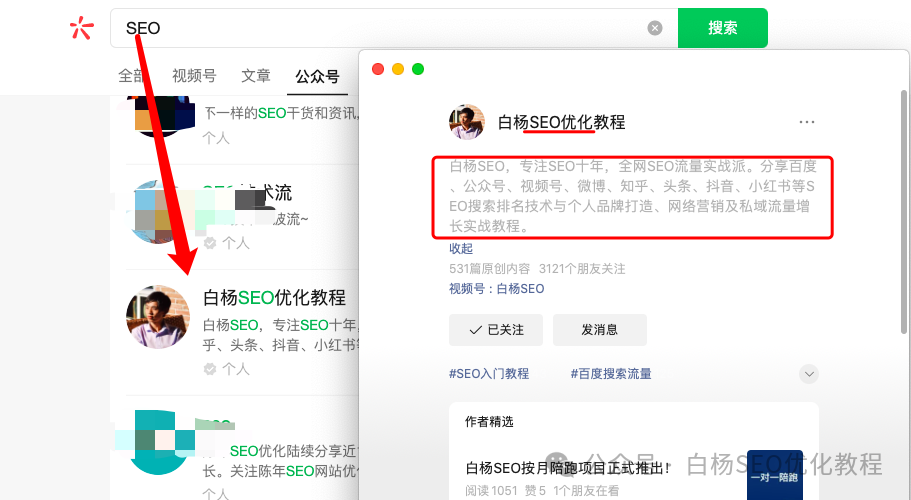Open the #百度搜索流量 hashtag link
The height and width of the screenshot is (500, 911).
coord(611,374)
